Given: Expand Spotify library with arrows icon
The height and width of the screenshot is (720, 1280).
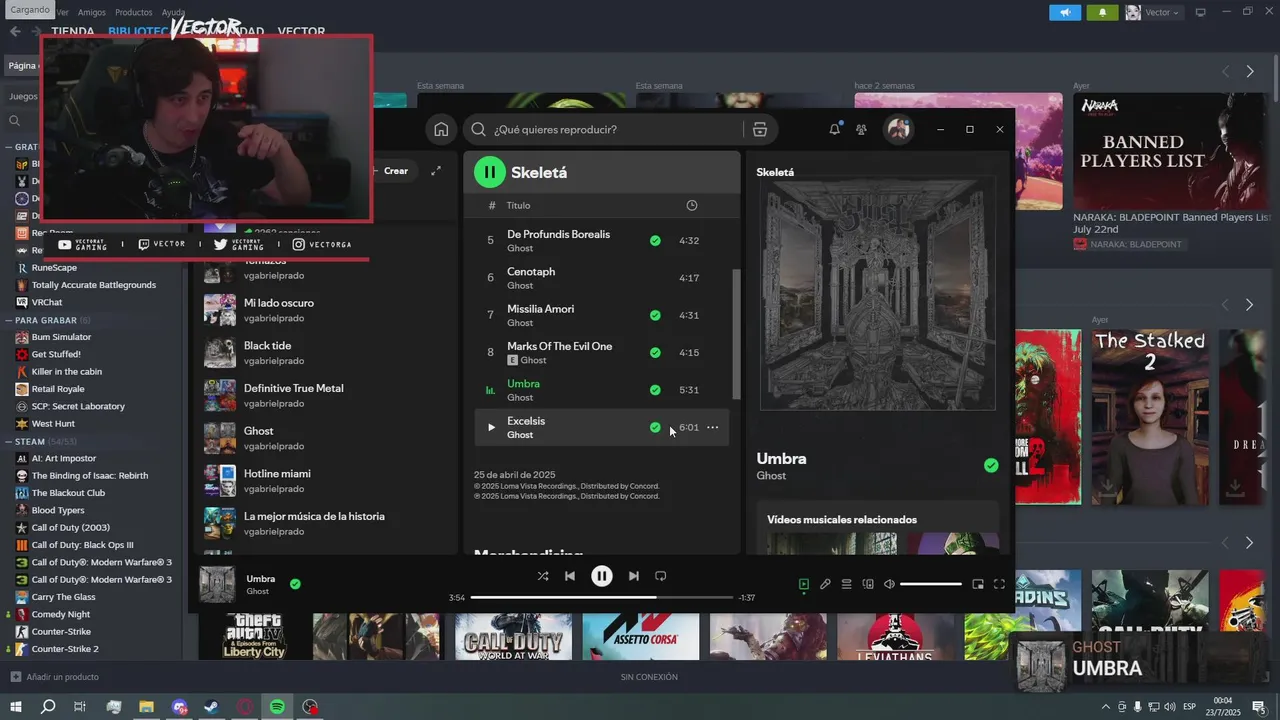Looking at the screenshot, I should [x=436, y=171].
